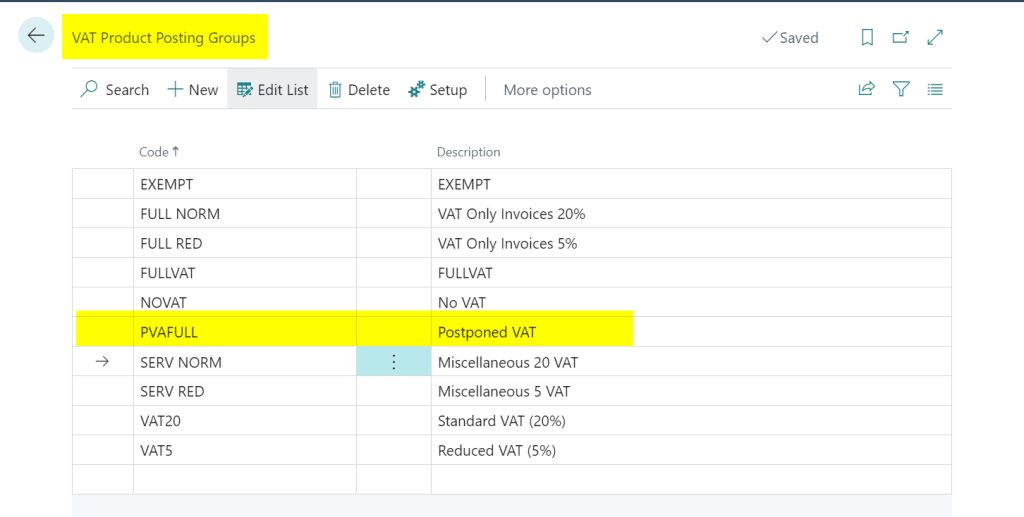
Task: Open the filter pane funnel icon
Action: (x=901, y=89)
